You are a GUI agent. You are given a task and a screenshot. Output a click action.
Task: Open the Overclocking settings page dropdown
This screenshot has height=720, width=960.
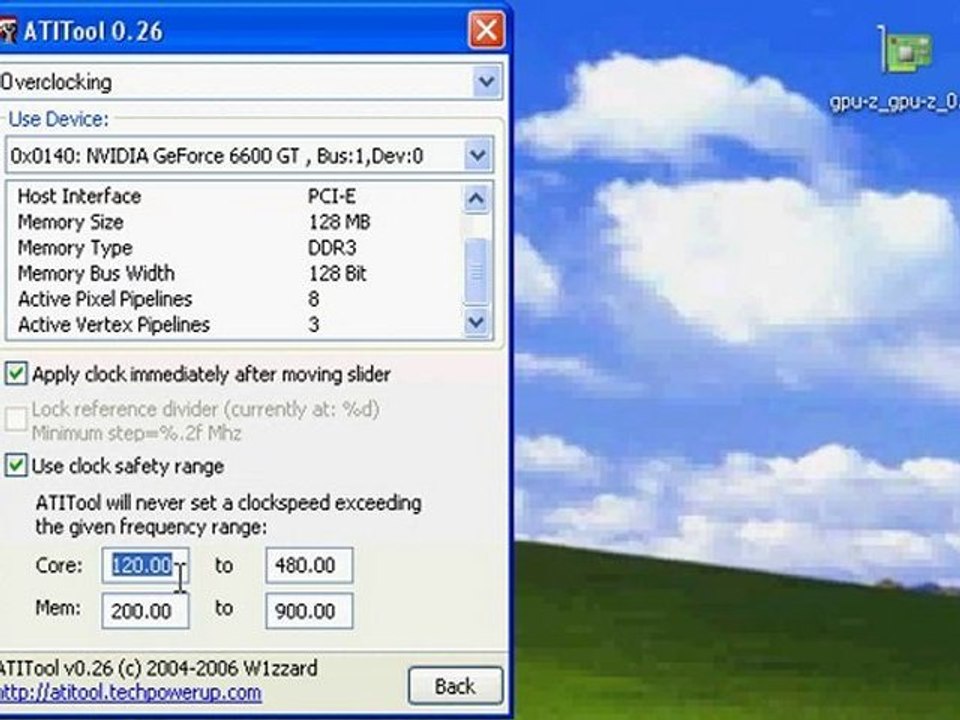click(x=486, y=81)
